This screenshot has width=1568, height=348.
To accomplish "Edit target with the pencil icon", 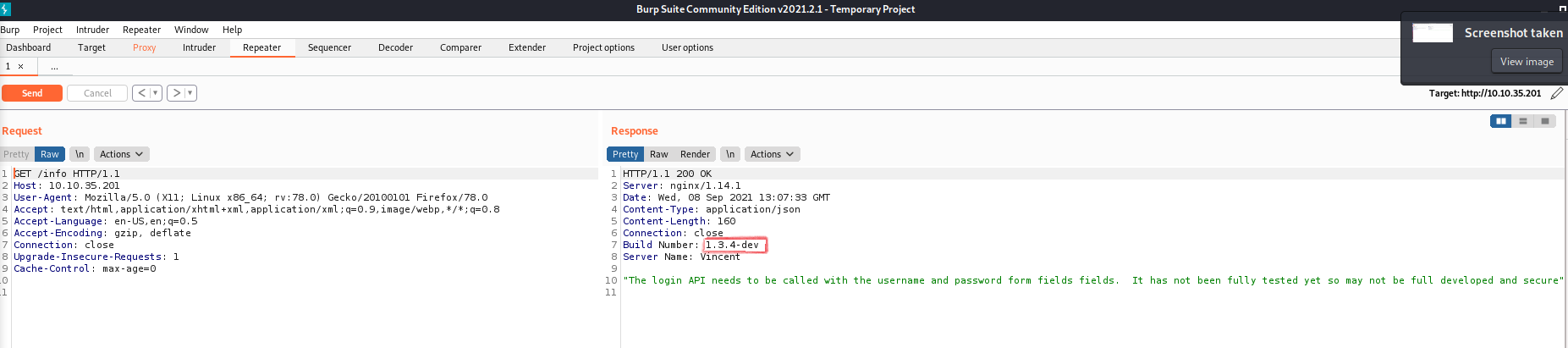I will 1556,93.
